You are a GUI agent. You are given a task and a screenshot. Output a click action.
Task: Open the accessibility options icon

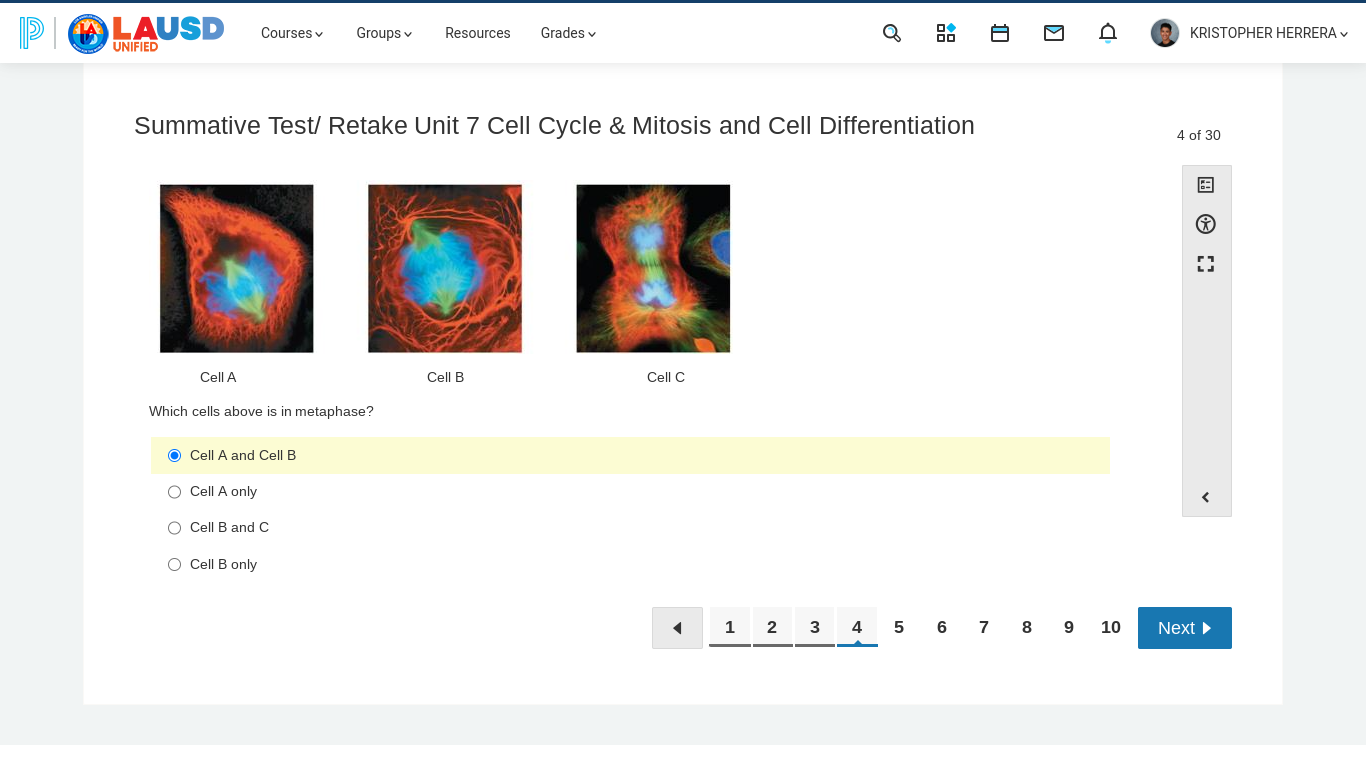coord(1206,224)
